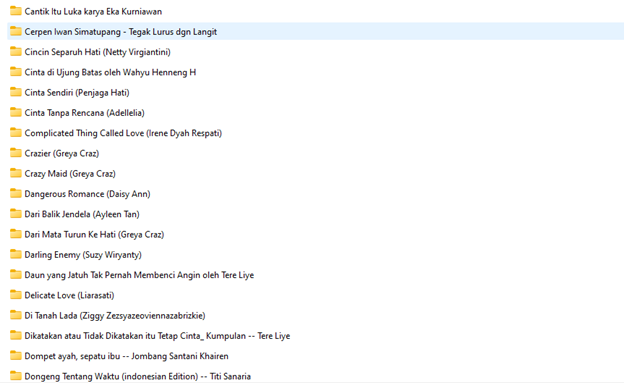Select the name 'Cantik Itu Luka karya Eka Kurniawan'

pyautogui.click(x=93, y=12)
